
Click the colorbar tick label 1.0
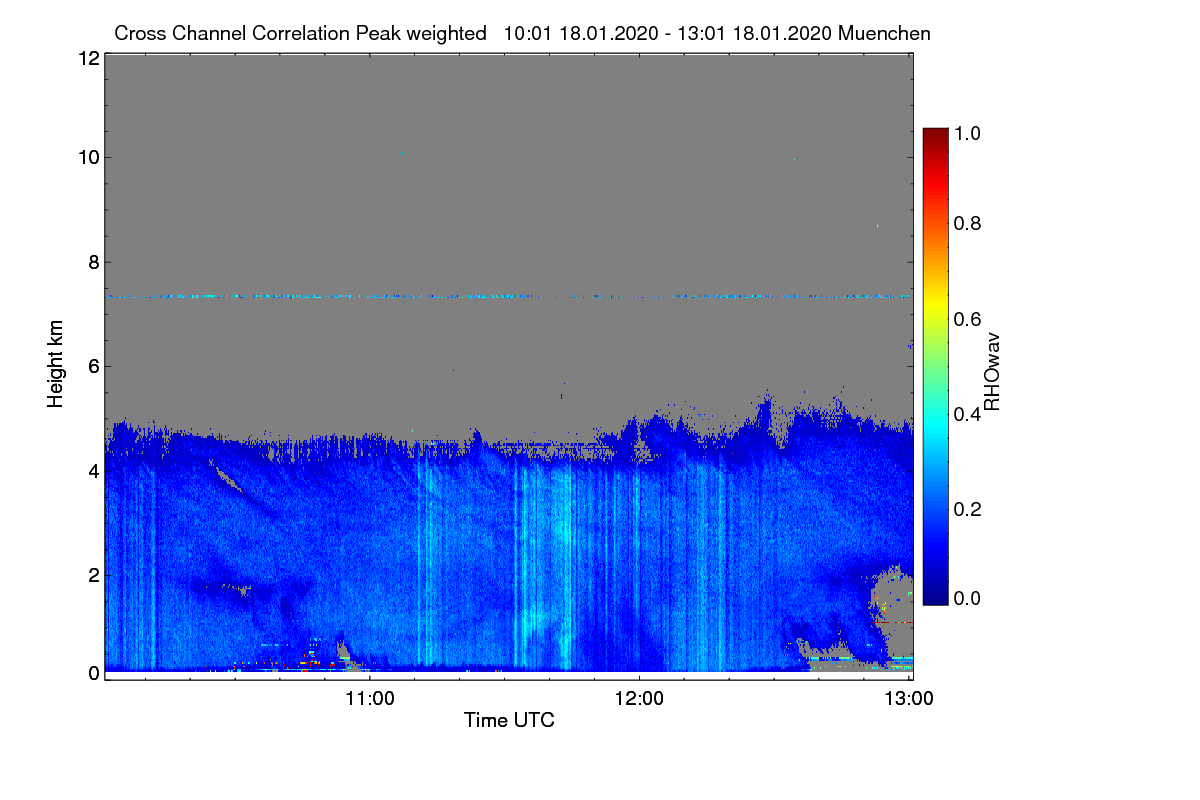click(x=968, y=131)
